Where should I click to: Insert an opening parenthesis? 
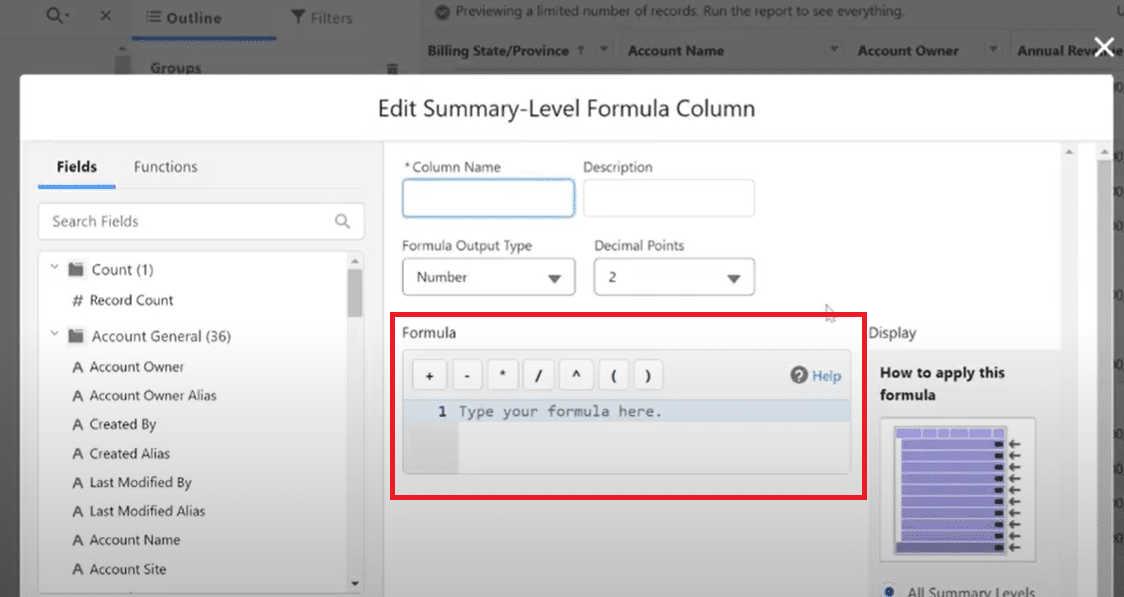(614, 376)
